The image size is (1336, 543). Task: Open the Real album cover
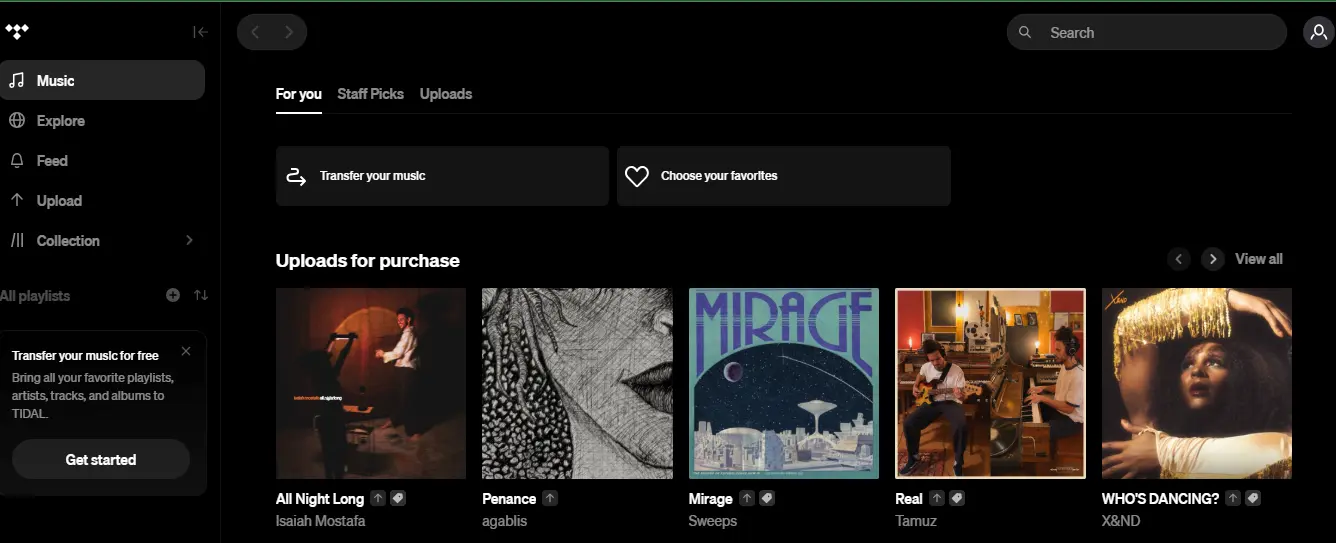pos(990,384)
